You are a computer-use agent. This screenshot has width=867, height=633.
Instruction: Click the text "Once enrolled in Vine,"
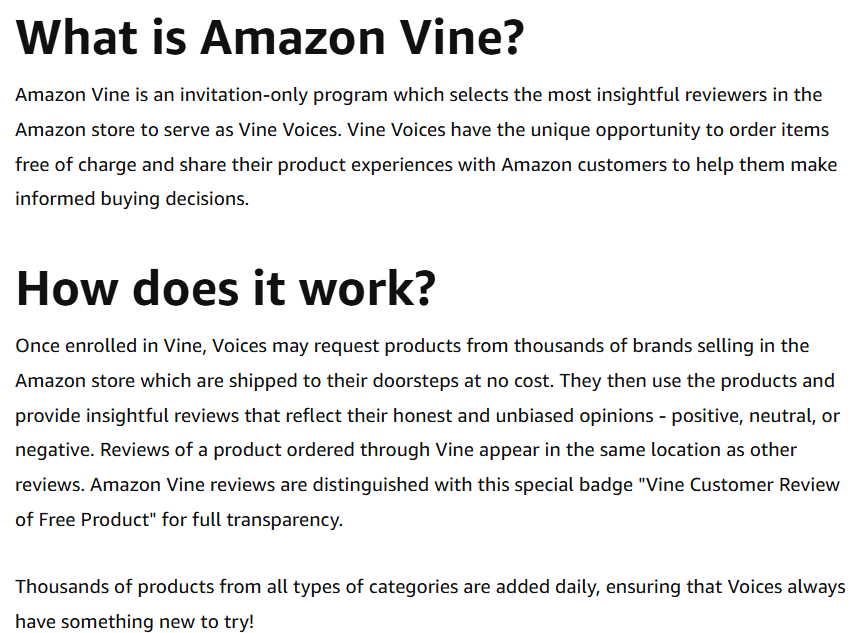(x=111, y=346)
